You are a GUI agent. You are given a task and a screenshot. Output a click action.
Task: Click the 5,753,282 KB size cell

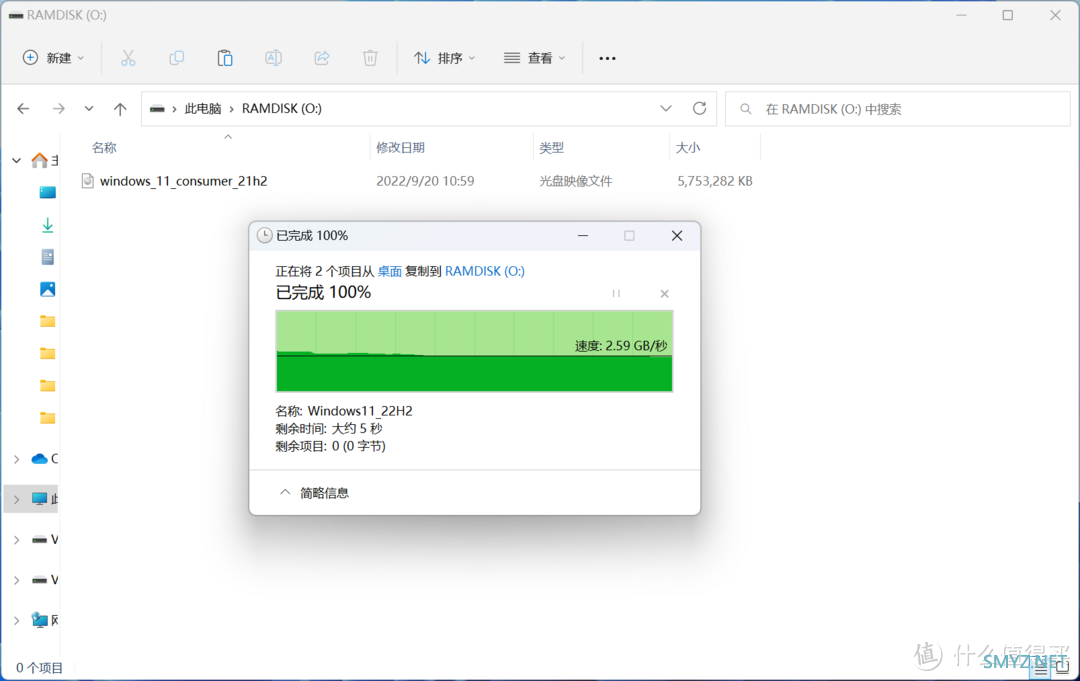pyautogui.click(x=714, y=181)
